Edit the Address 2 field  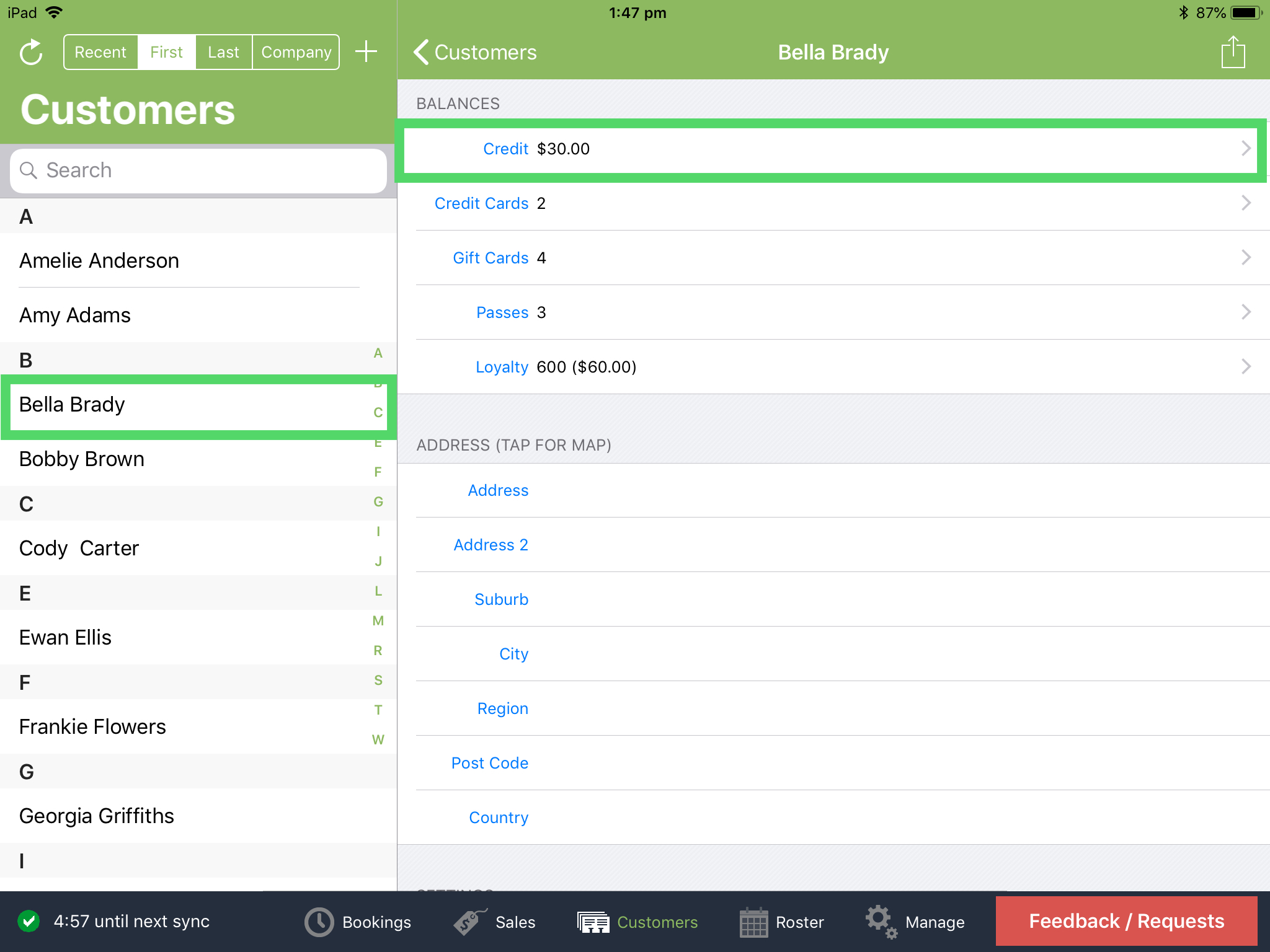click(833, 545)
